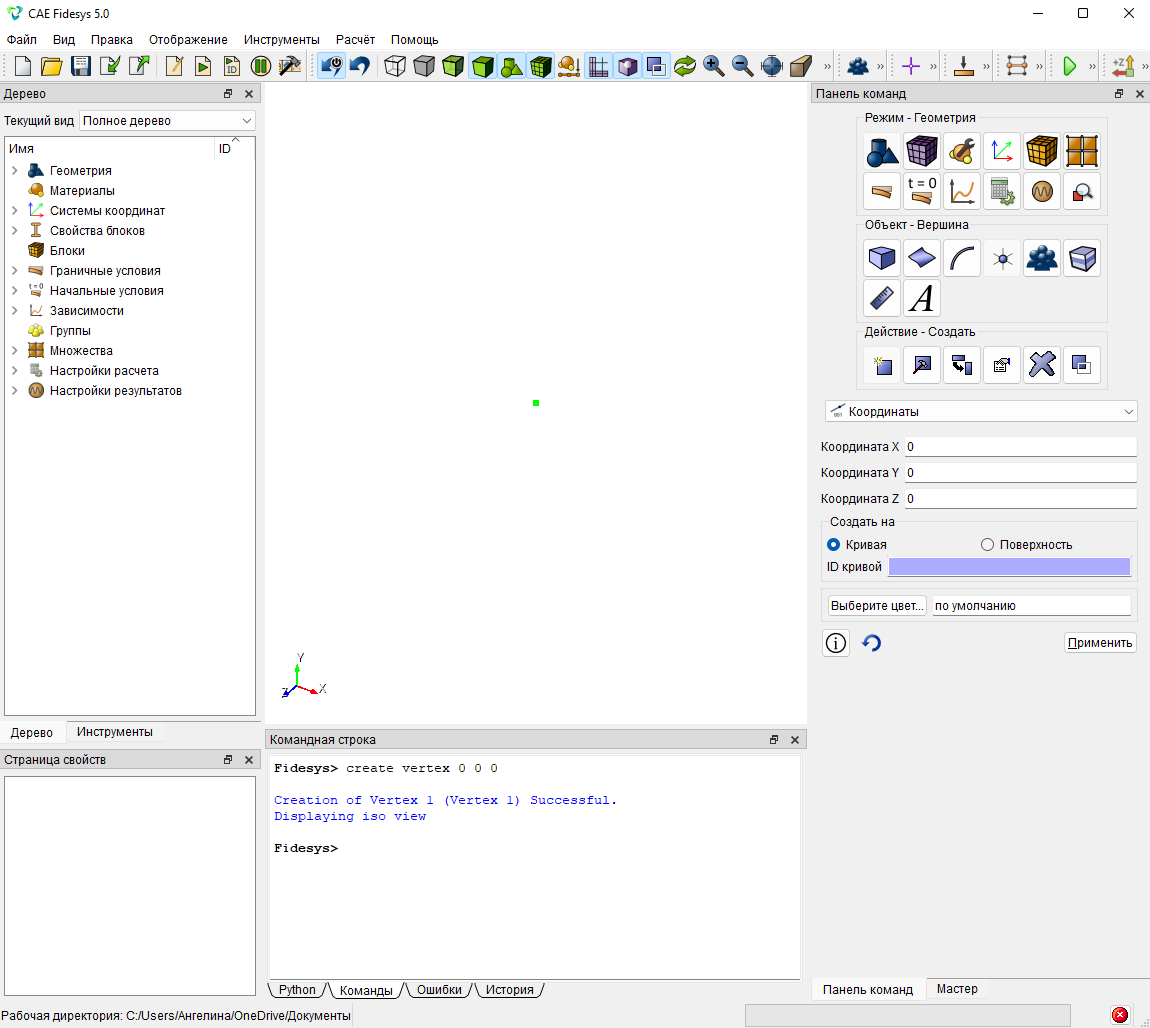Viewport: 1150px width, 1028px height.
Task: Click the 'Координата Z' input field
Action: coord(1020,499)
